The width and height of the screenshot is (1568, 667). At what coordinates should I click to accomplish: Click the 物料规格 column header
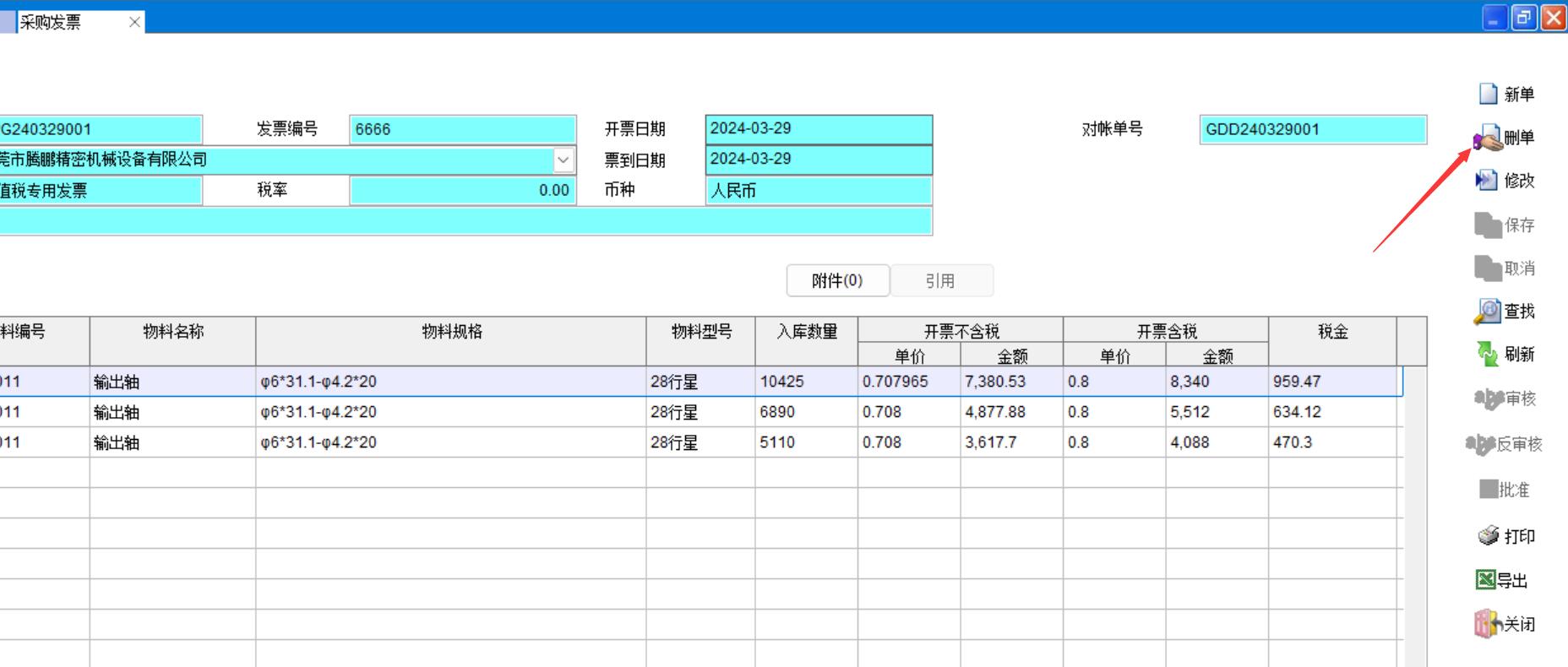point(451,332)
